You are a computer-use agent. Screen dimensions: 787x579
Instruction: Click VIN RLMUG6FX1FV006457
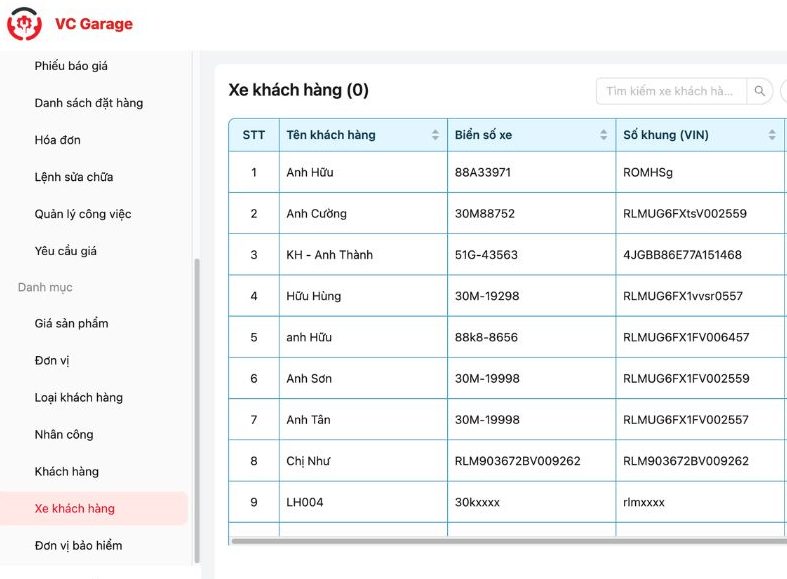coord(686,337)
